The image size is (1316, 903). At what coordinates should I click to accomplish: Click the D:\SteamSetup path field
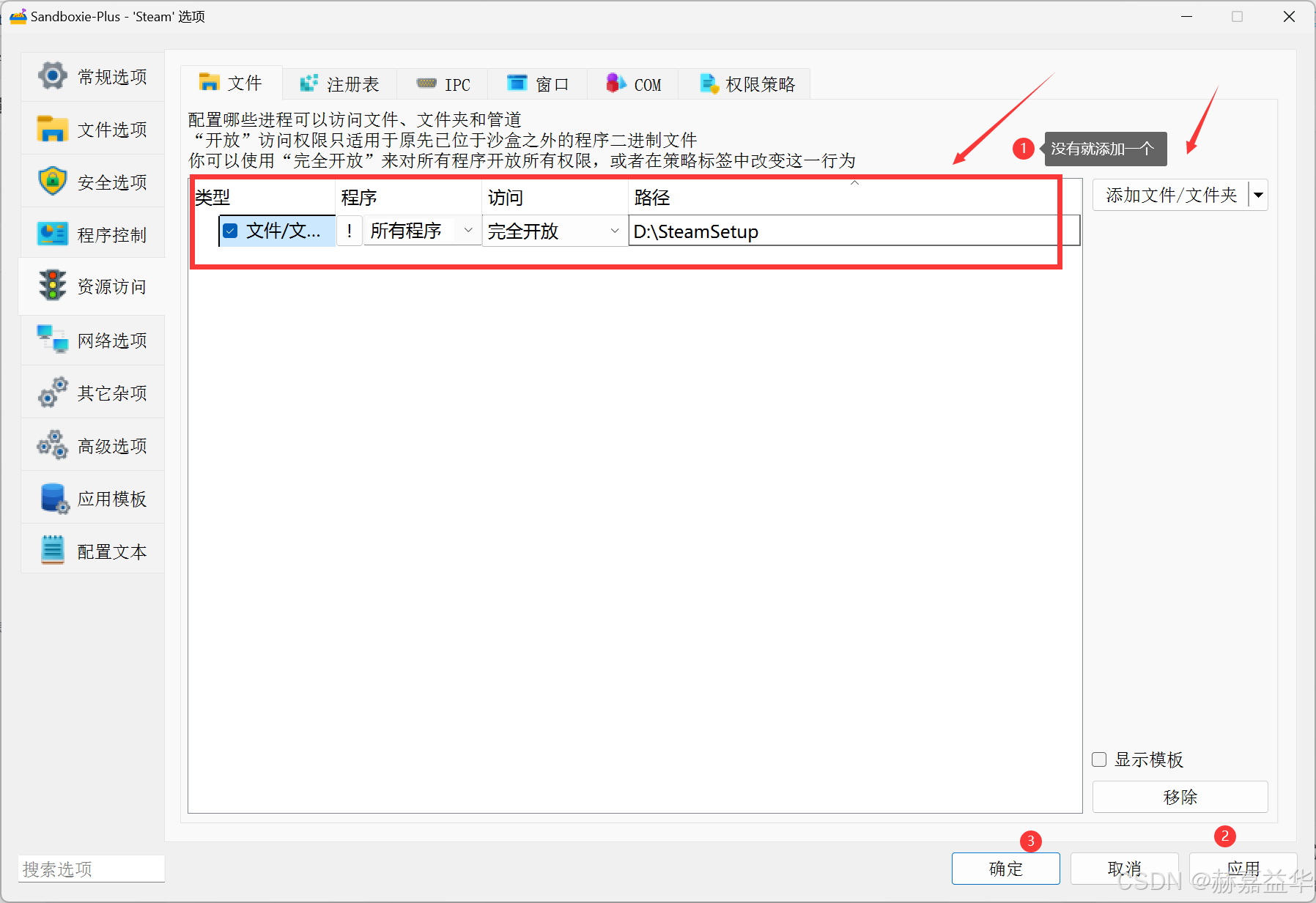854,231
